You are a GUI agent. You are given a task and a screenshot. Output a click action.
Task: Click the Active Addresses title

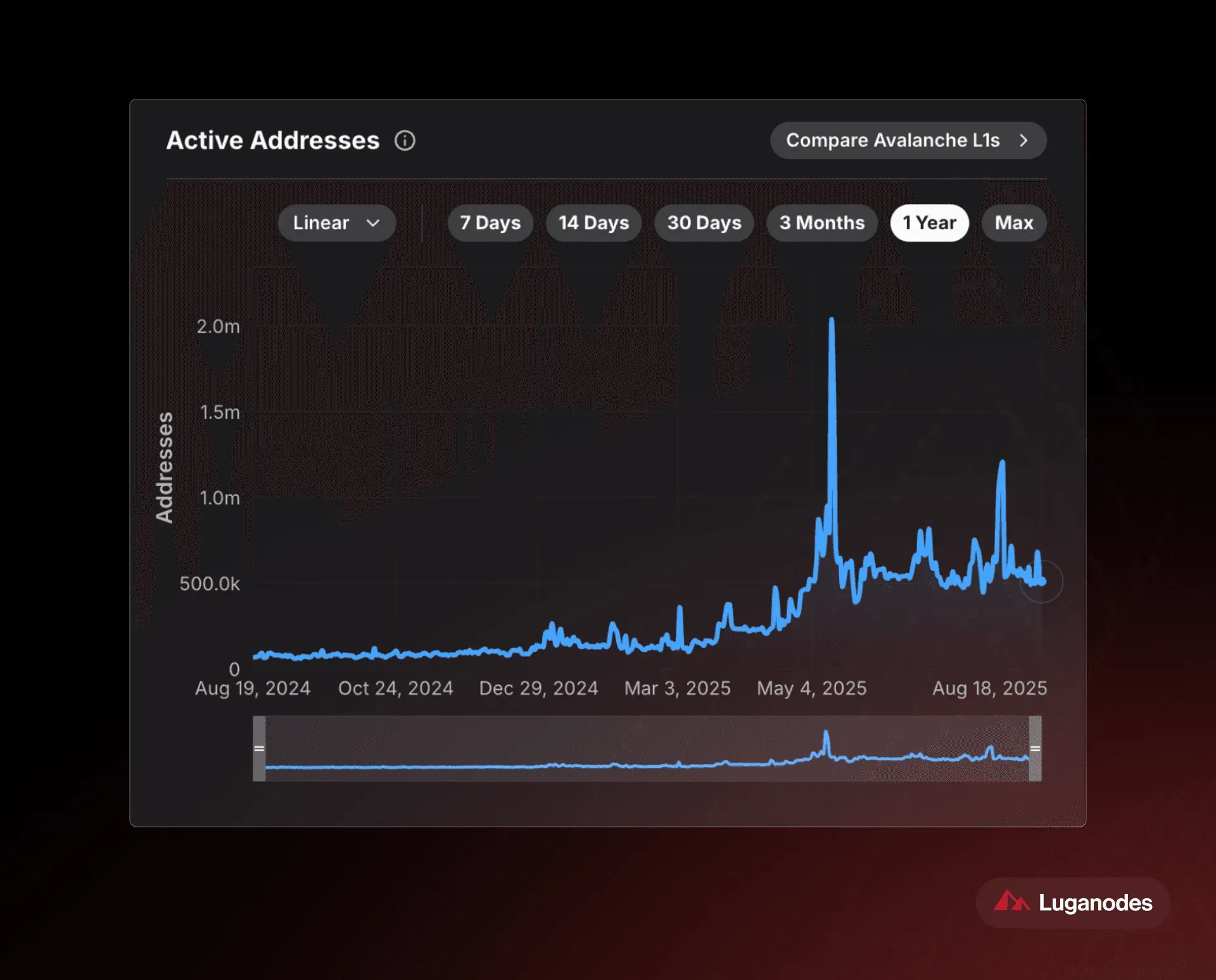click(x=273, y=141)
